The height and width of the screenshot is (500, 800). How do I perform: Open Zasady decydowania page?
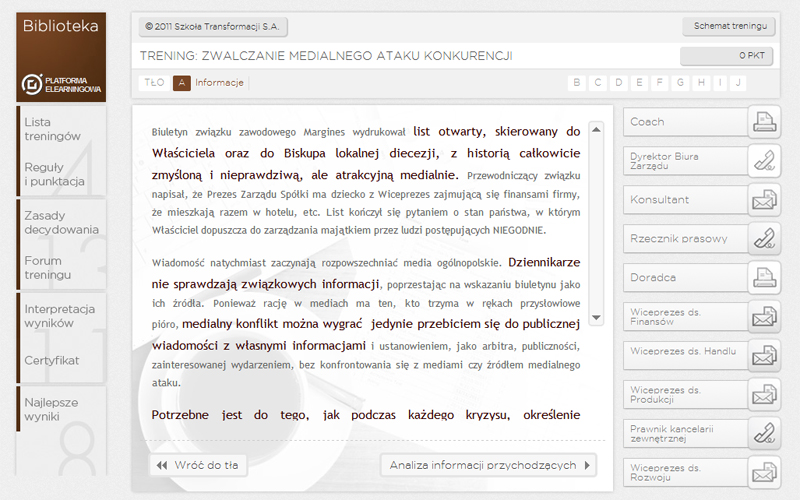click(x=61, y=222)
